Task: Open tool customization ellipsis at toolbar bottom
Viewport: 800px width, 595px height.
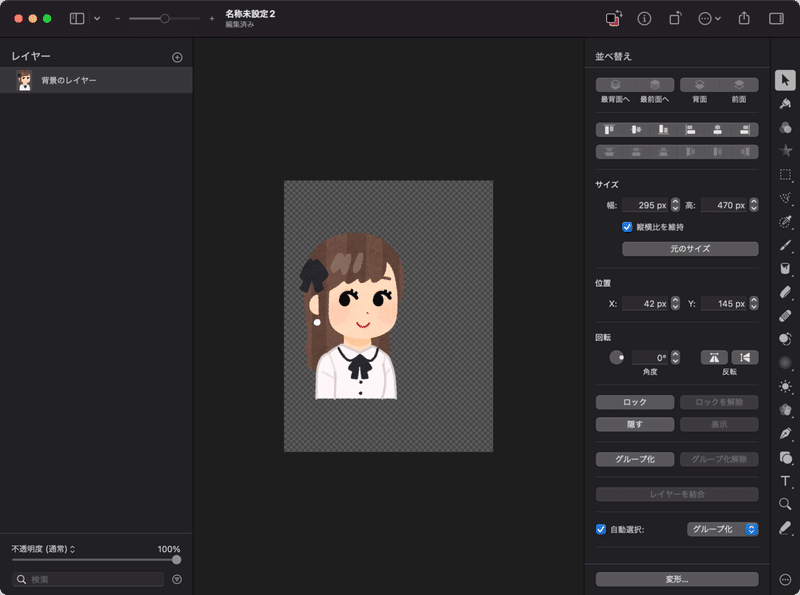Action: (x=785, y=579)
